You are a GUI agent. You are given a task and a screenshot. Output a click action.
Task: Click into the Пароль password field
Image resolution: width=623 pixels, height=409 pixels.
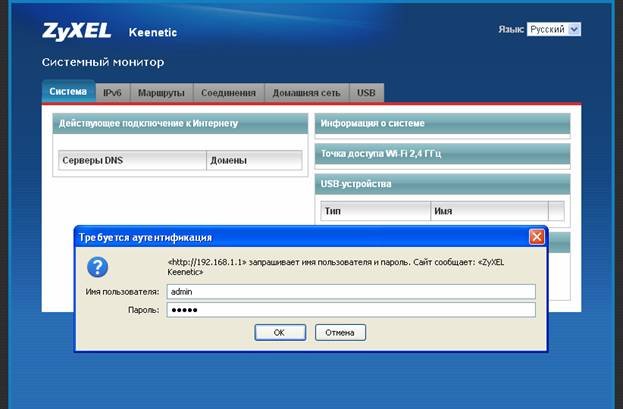[350, 310]
